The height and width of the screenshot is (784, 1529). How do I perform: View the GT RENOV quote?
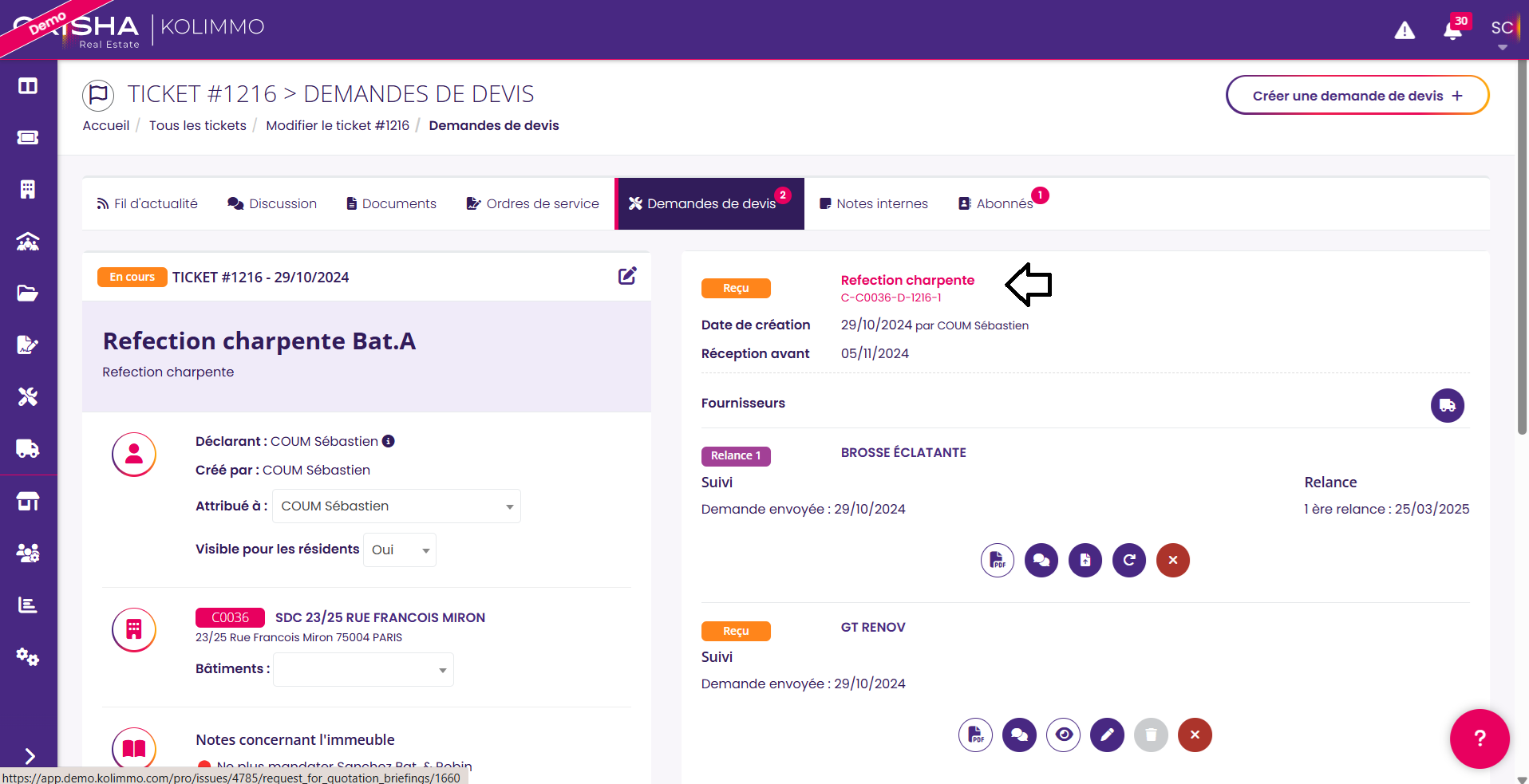pyautogui.click(x=1063, y=735)
